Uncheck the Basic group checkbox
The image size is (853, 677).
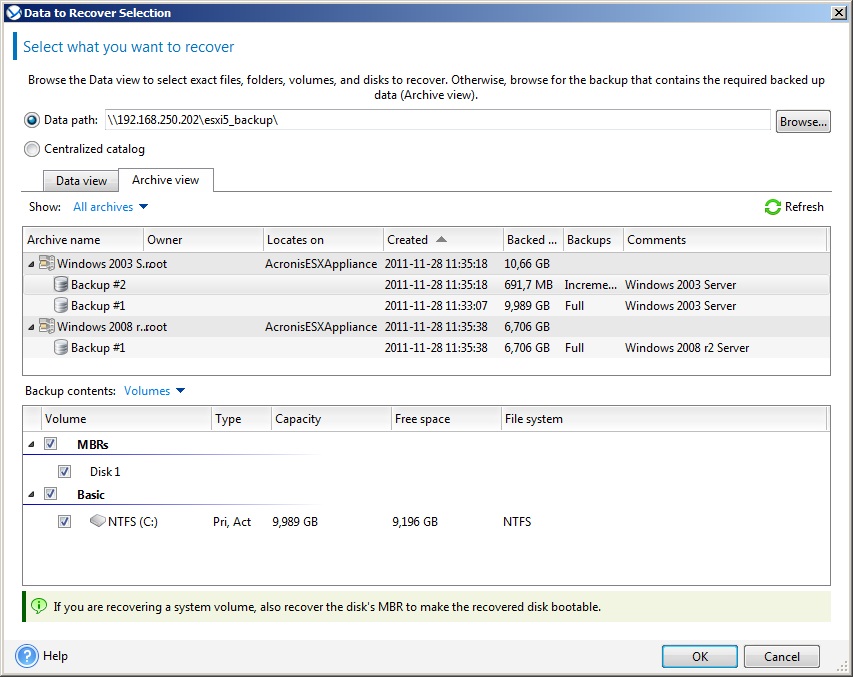coord(51,494)
